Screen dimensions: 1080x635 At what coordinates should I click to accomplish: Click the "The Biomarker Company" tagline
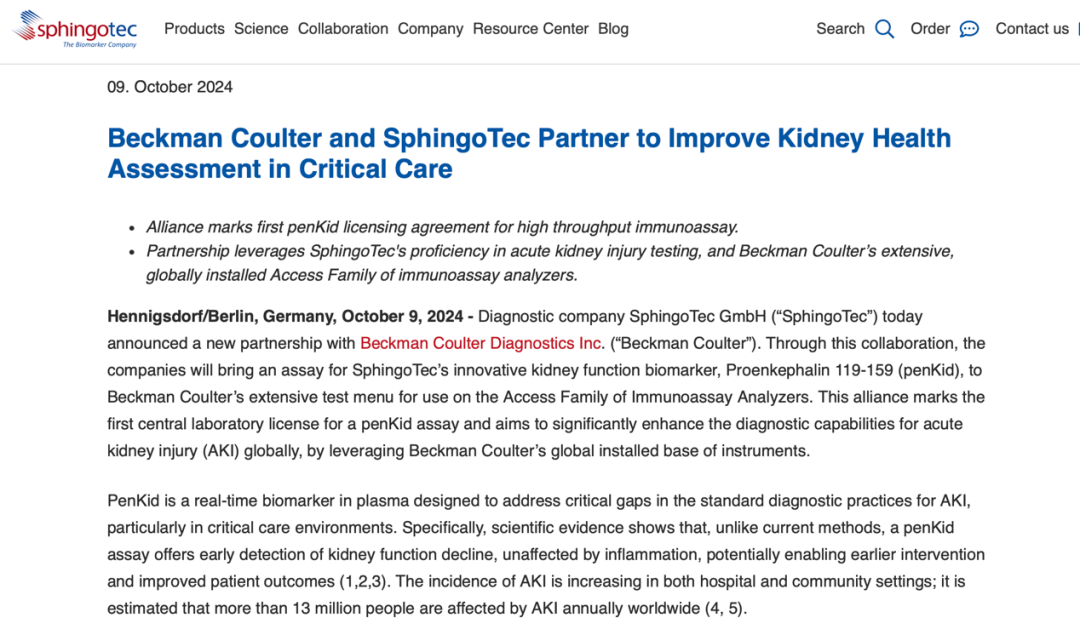[x=99, y=44]
